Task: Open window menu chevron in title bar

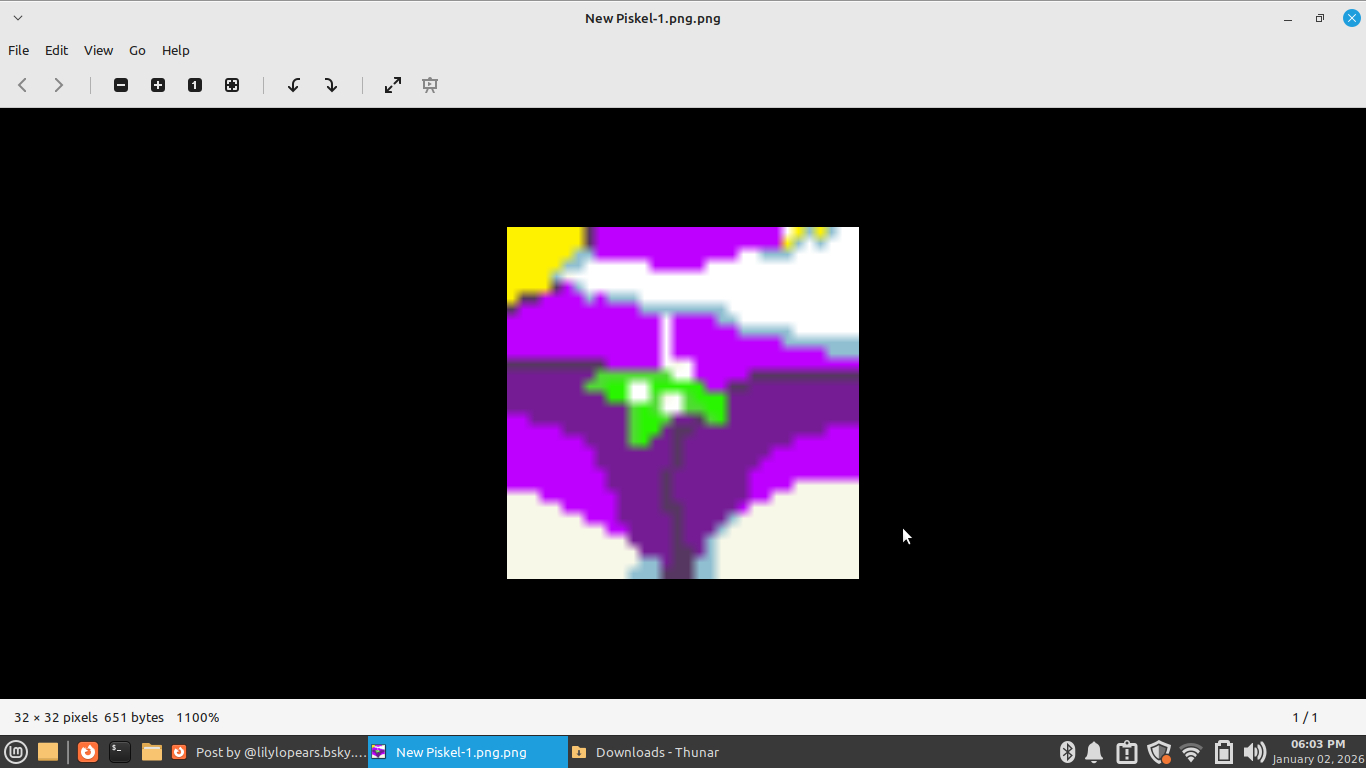Action: 17,18
